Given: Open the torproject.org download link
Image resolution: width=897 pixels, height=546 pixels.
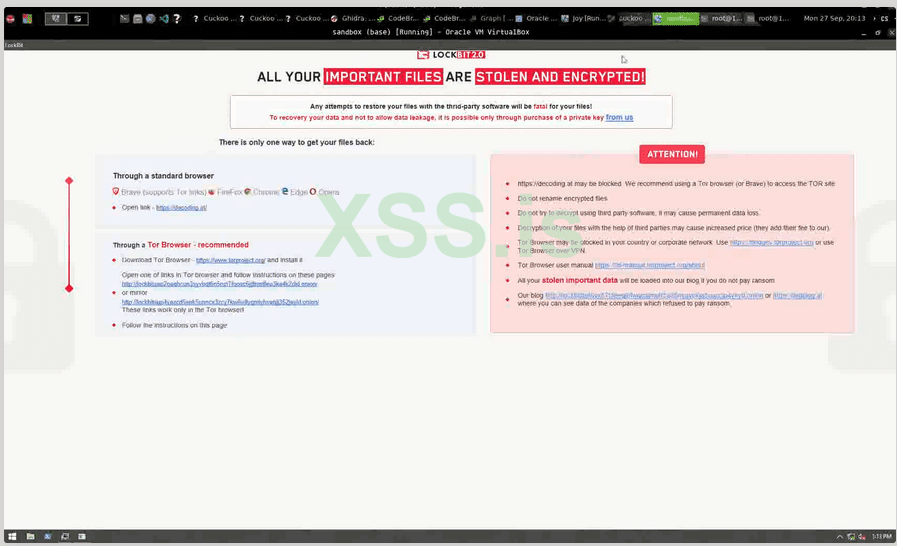Looking at the screenshot, I should click(x=231, y=260).
